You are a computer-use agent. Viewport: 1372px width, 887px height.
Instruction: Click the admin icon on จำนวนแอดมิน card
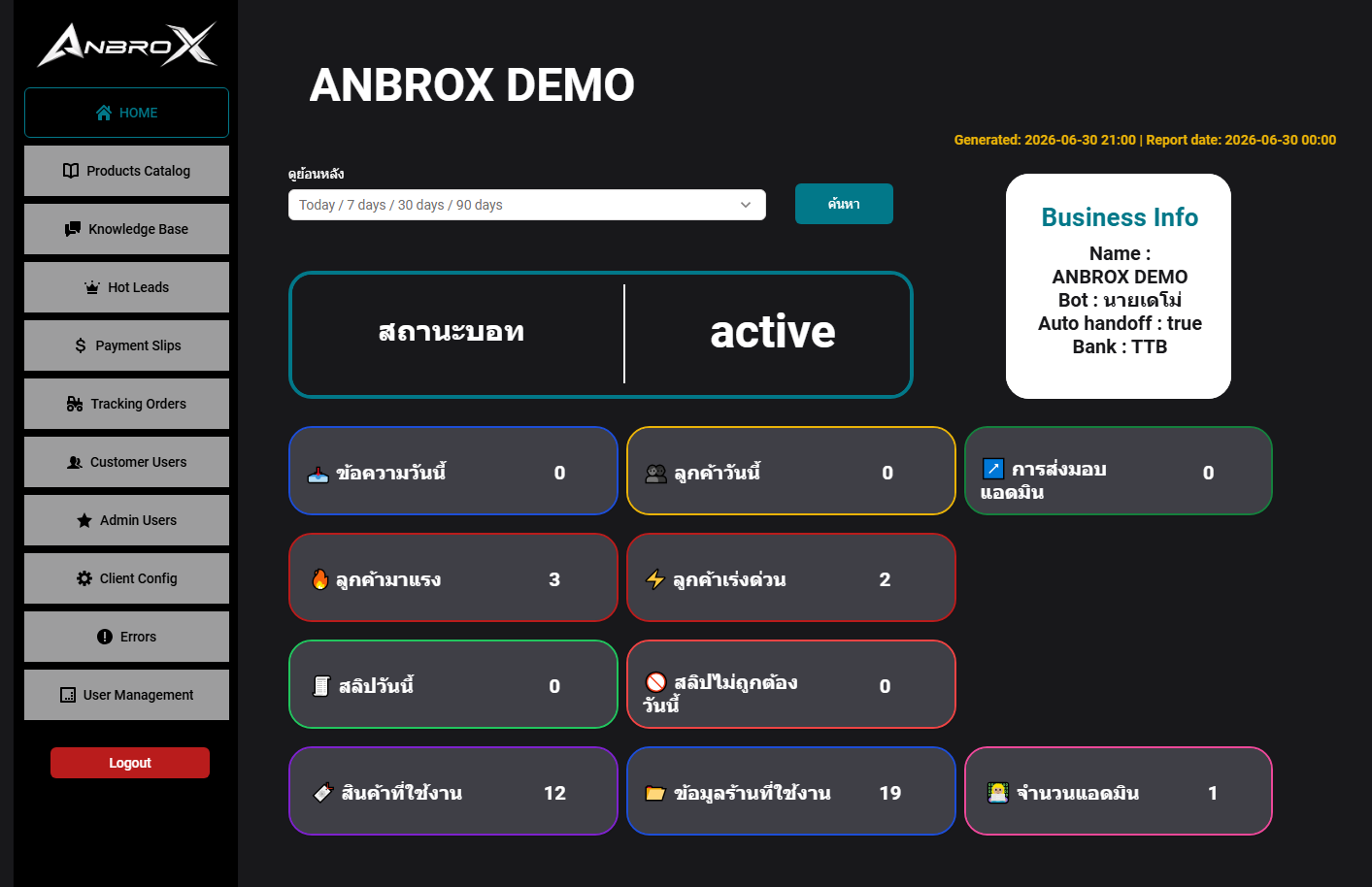tap(998, 793)
